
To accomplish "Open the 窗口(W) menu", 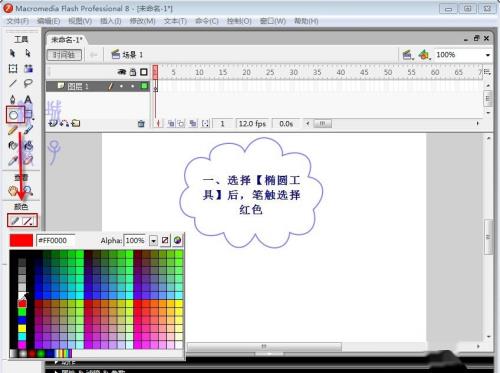I will coord(273,21).
